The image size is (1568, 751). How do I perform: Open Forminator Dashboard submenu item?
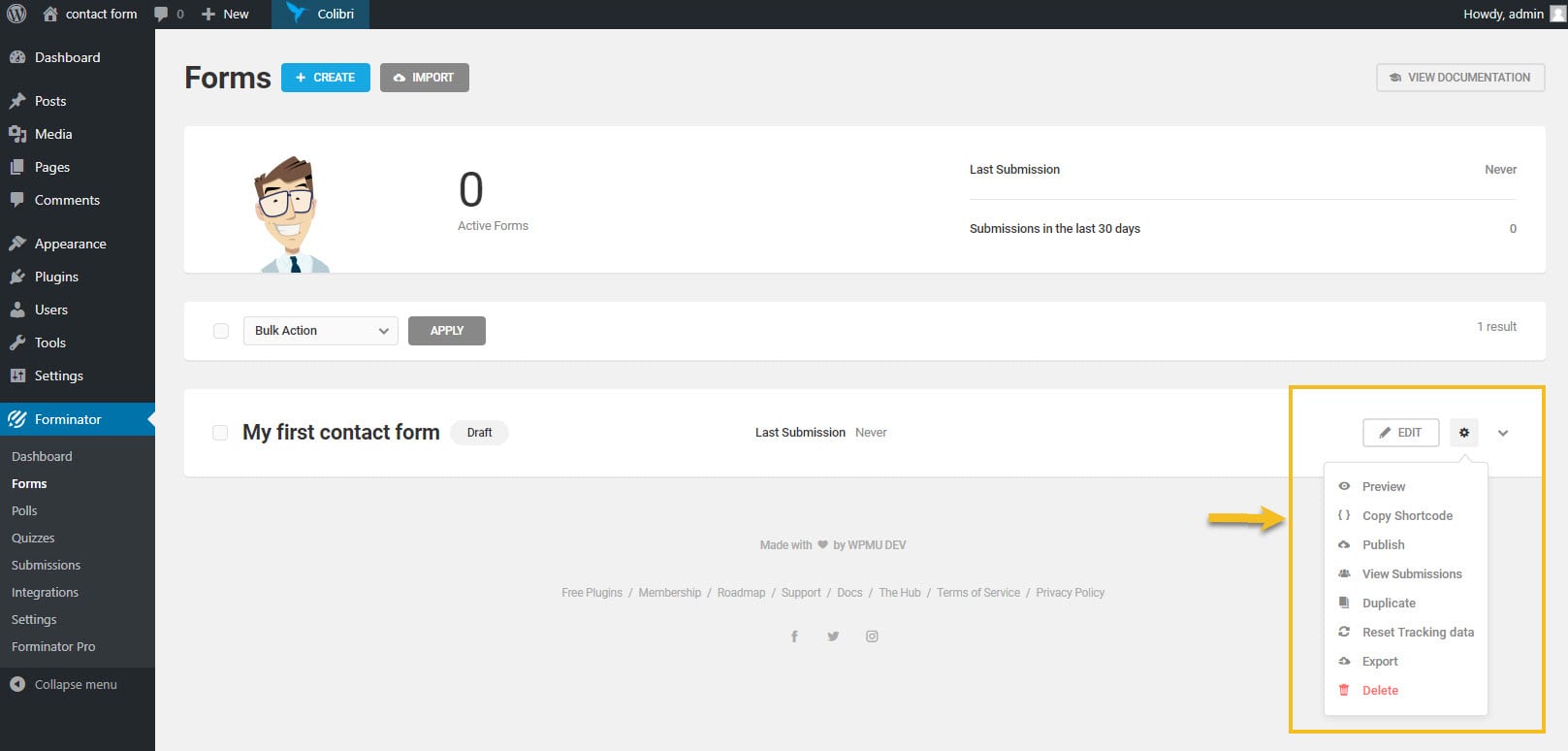coord(42,456)
